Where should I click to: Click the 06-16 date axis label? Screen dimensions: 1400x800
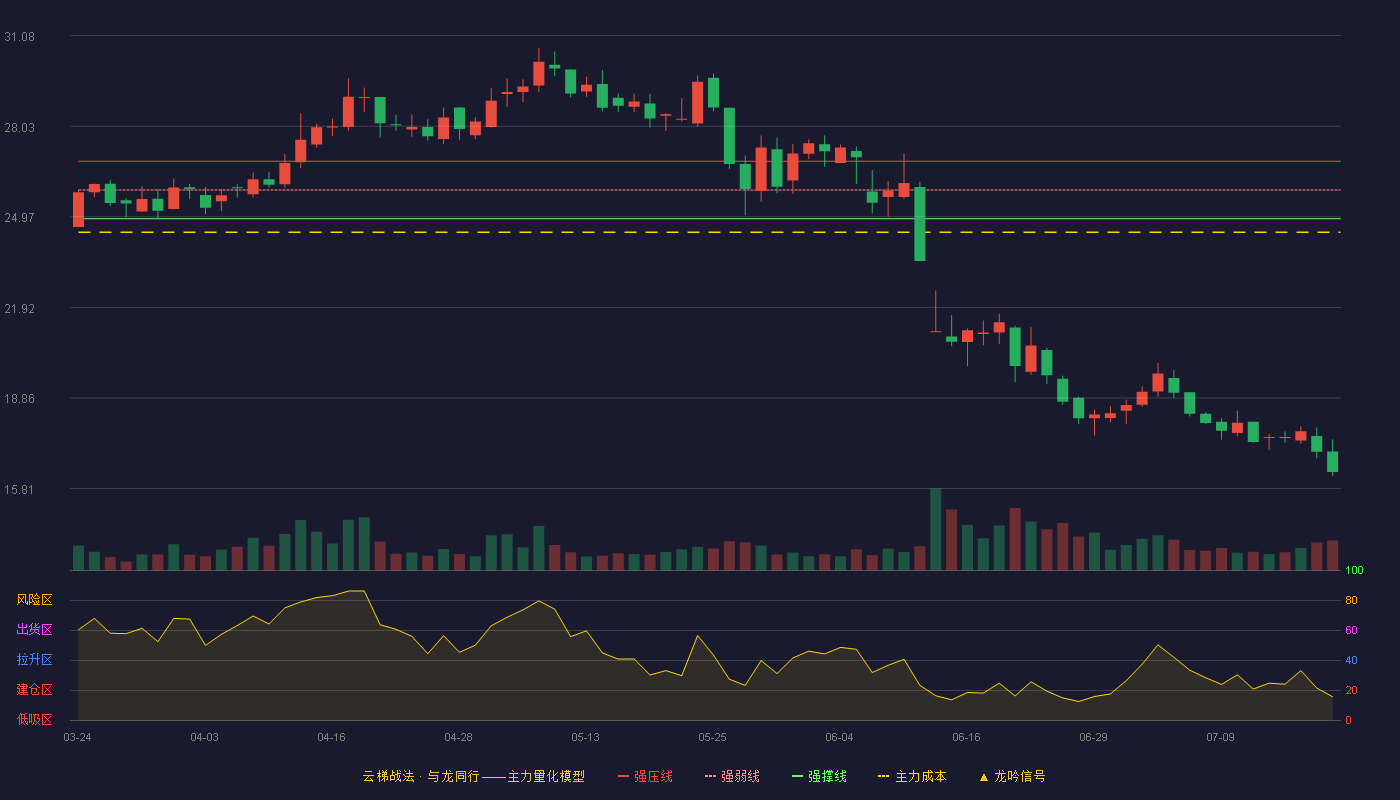tap(966, 737)
